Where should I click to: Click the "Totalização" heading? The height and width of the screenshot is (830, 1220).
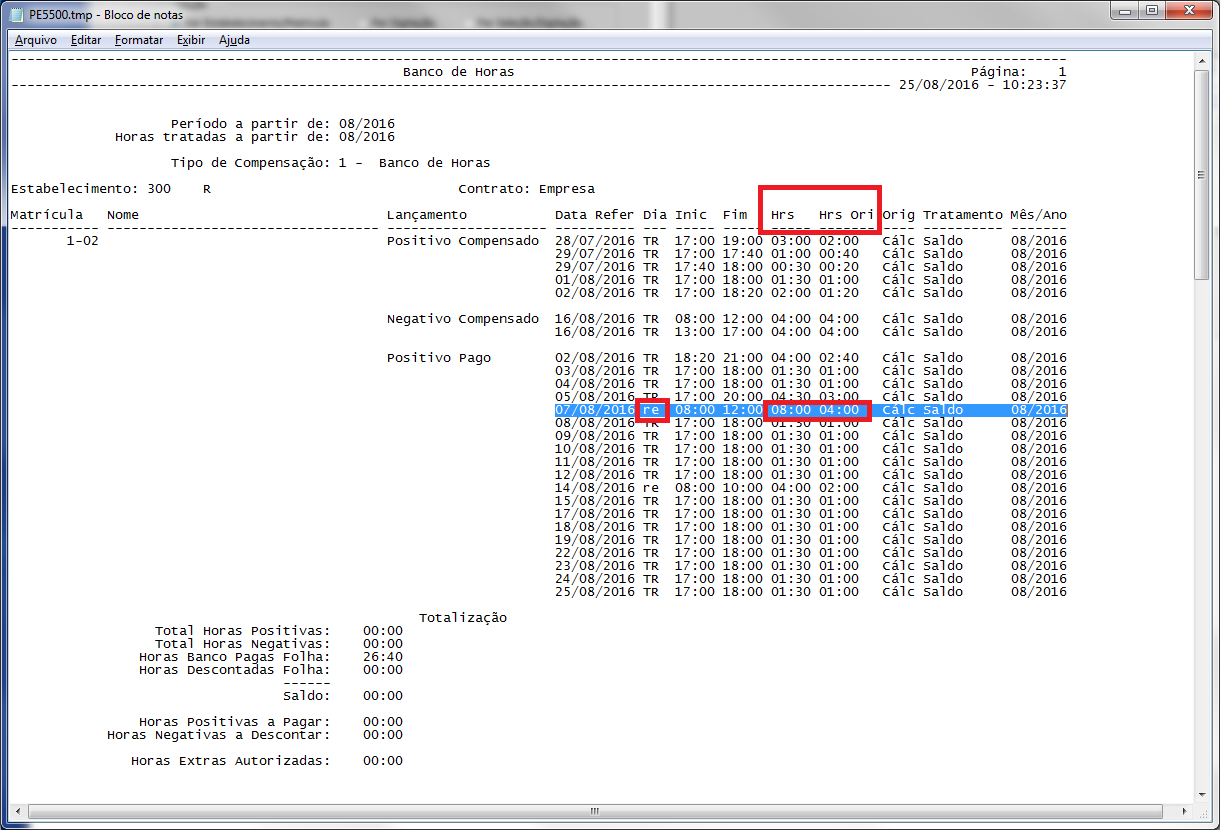click(463, 618)
